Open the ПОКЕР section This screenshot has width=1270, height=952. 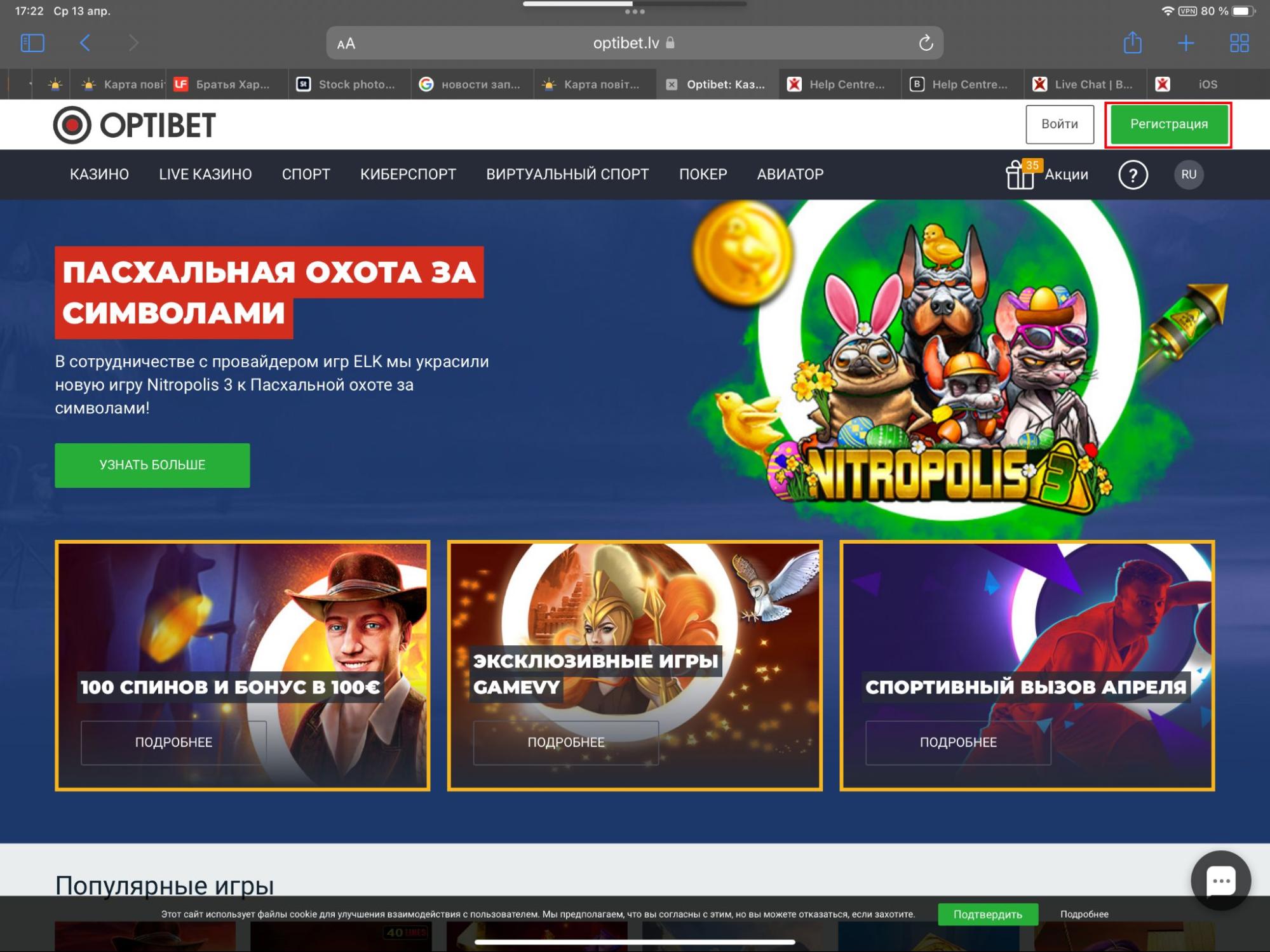tap(703, 175)
